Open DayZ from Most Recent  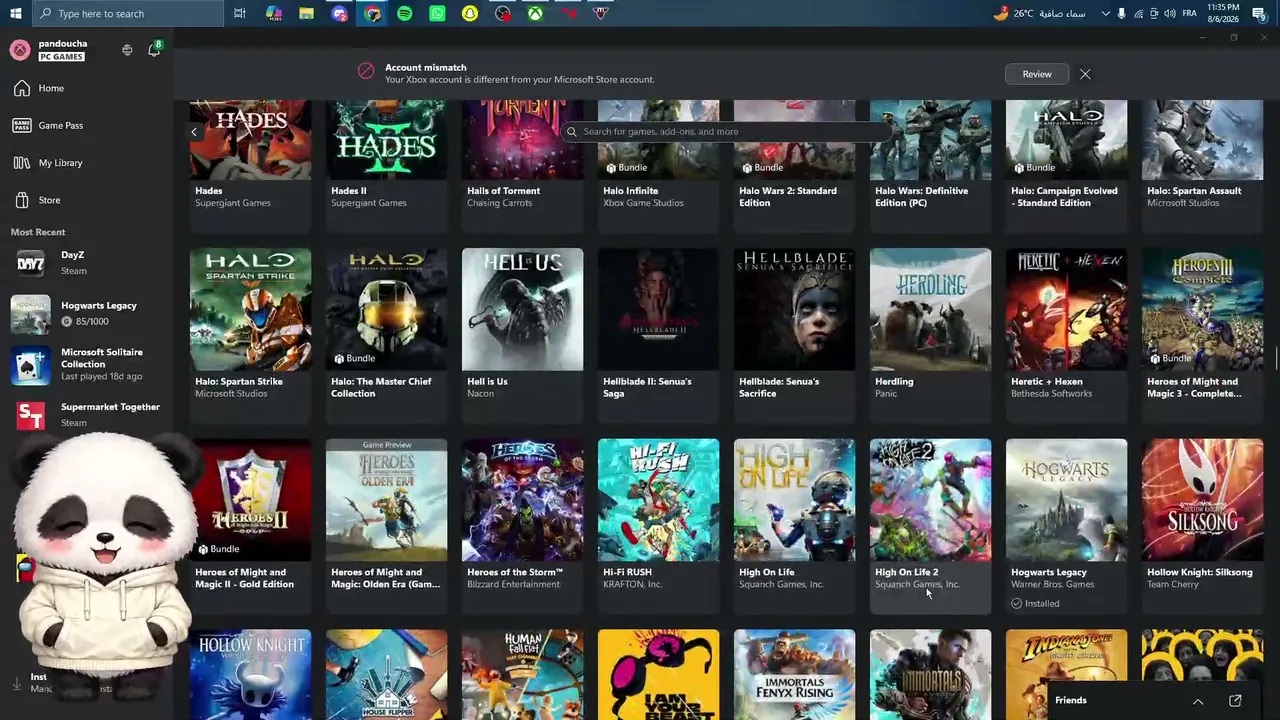86,263
